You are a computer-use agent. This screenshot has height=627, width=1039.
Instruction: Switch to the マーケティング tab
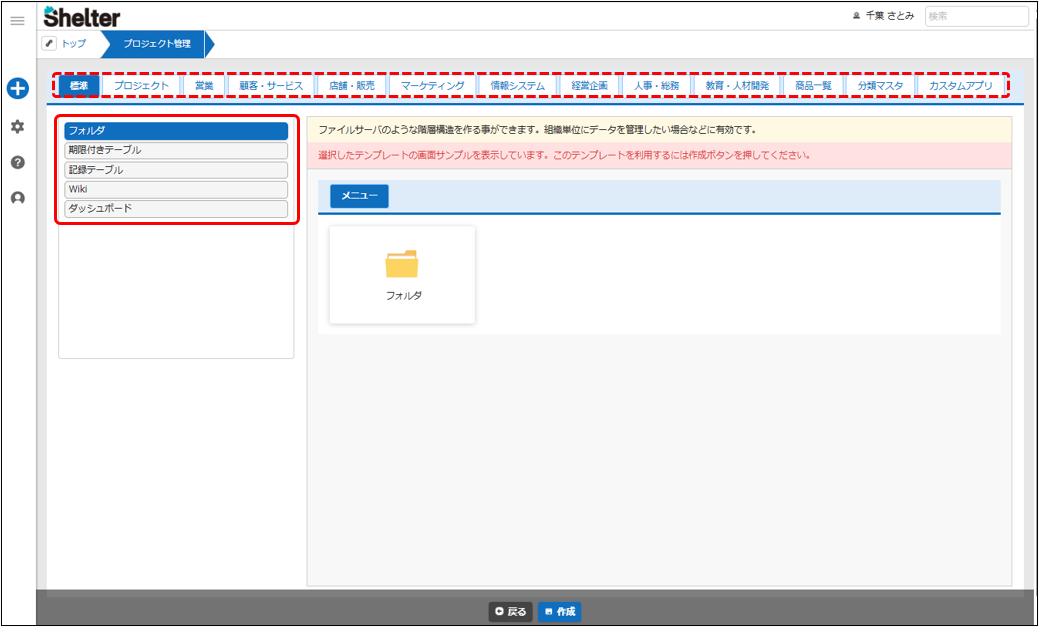[433, 86]
